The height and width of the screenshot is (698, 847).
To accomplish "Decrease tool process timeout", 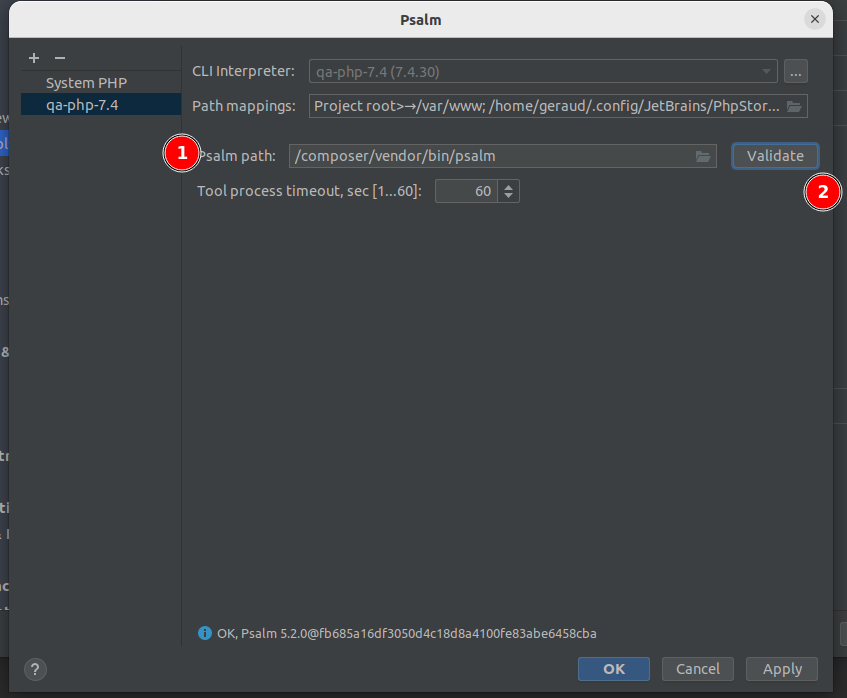I will [508, 196].
